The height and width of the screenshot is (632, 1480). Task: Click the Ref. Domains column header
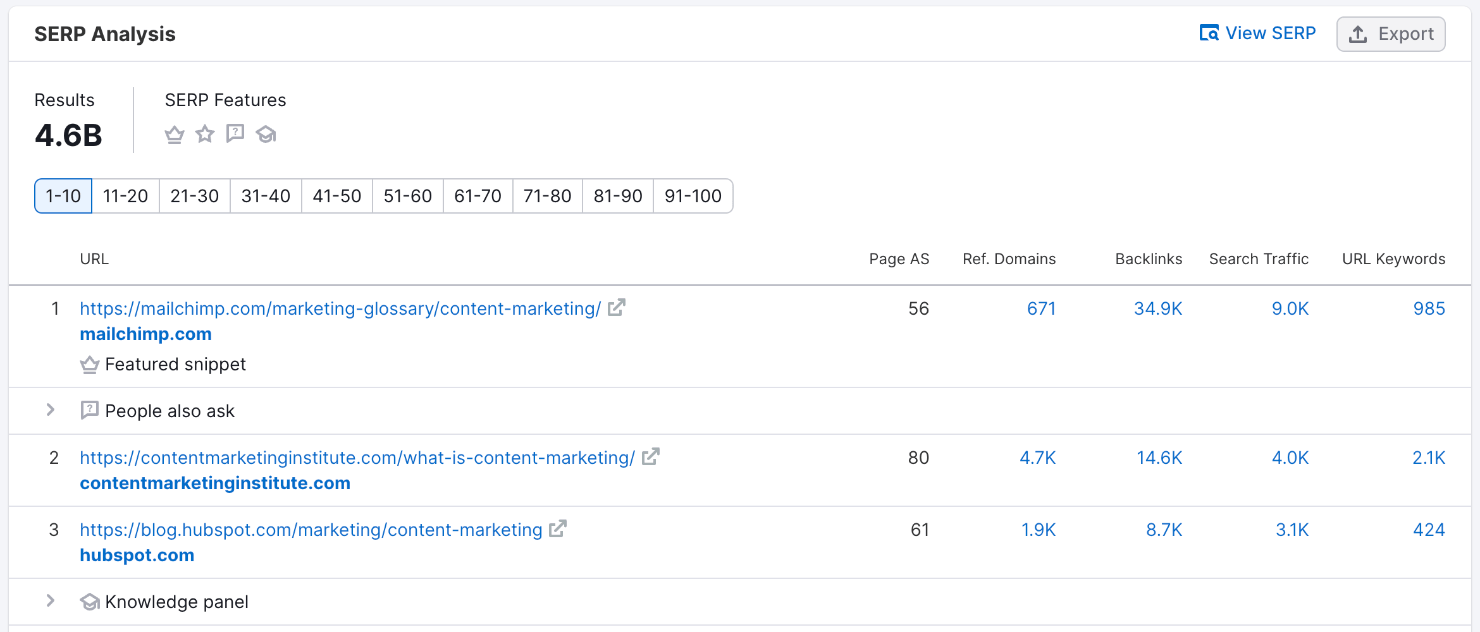(1009, 259)
